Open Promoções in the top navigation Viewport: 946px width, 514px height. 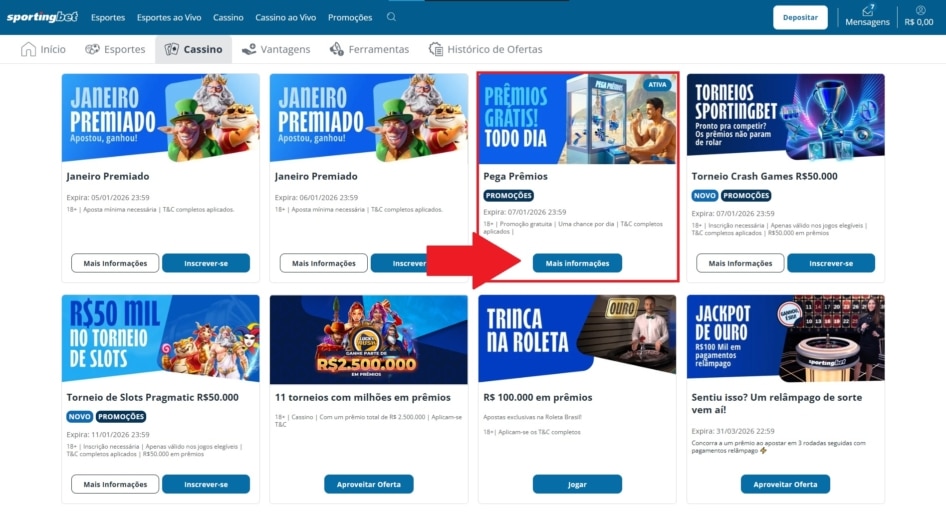click(x=350, y=17)
